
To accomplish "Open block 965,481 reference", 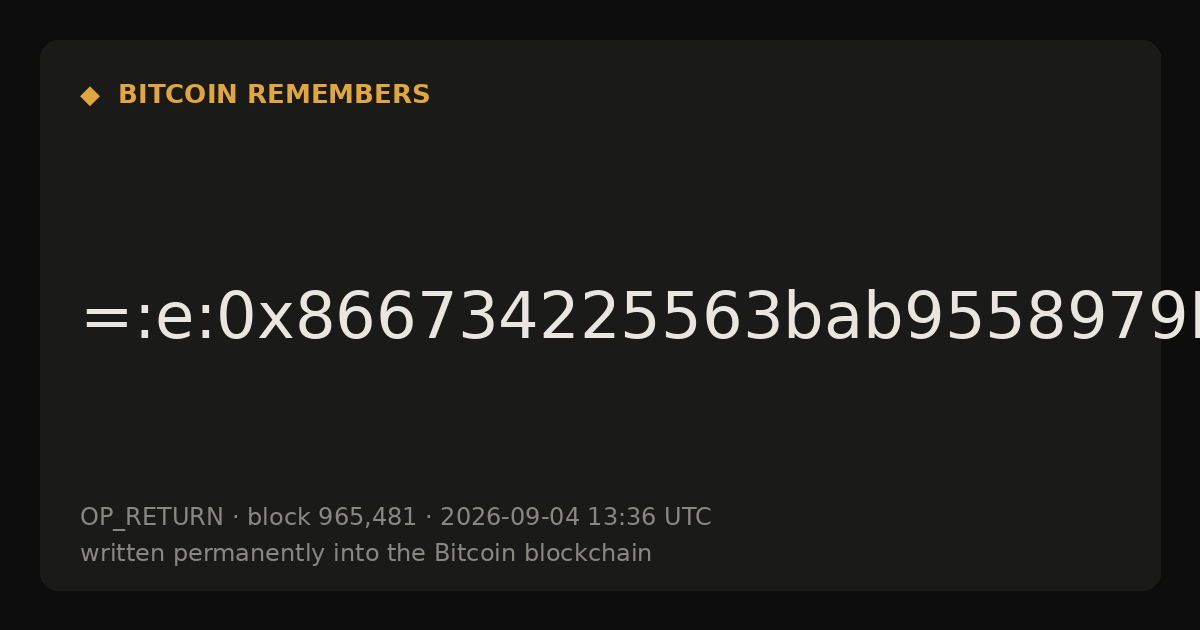I will (x=331, y=517).
